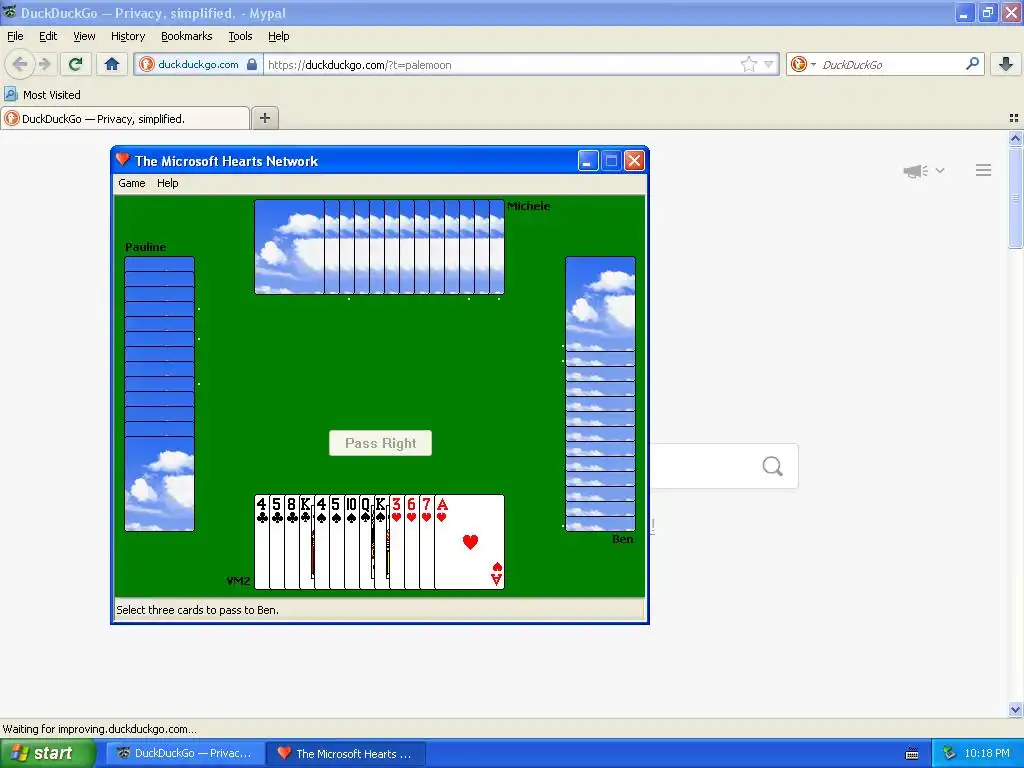Click the list all tabs icon
The height and width of the screenshot is (768, 1024).
coord(1014,118)
